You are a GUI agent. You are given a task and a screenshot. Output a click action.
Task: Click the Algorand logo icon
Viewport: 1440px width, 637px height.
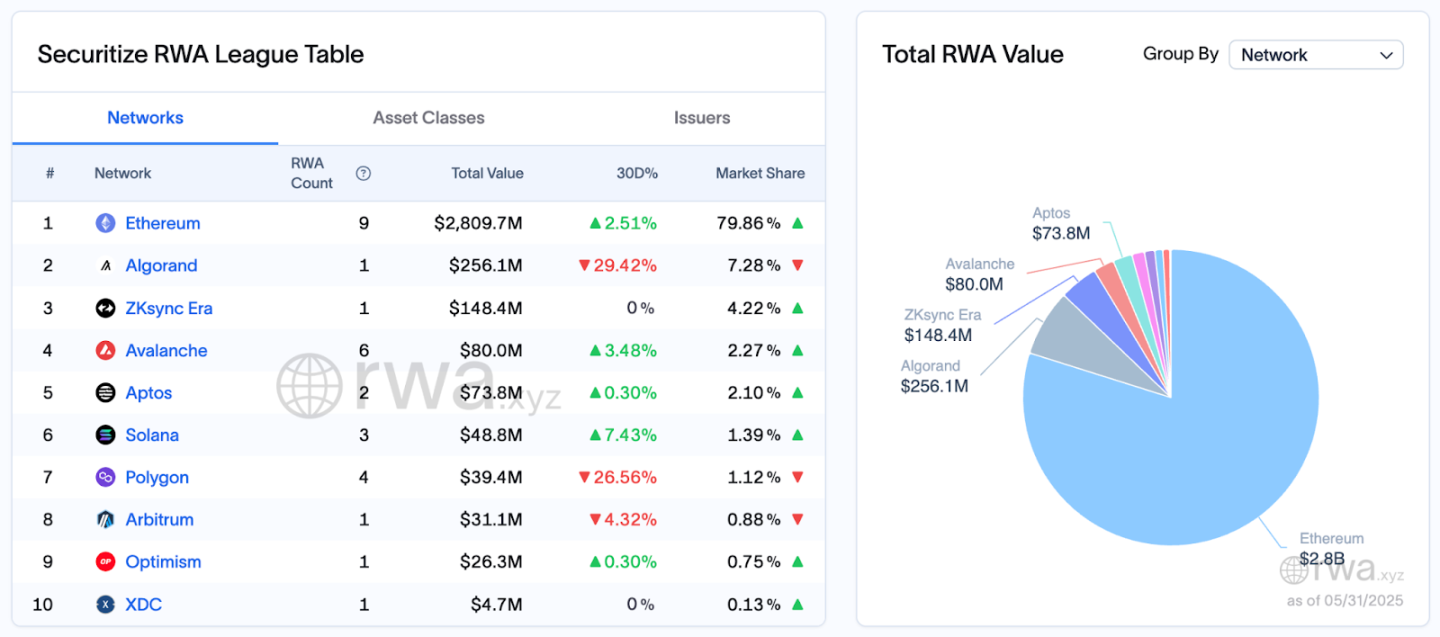click(x=105, y=266)
